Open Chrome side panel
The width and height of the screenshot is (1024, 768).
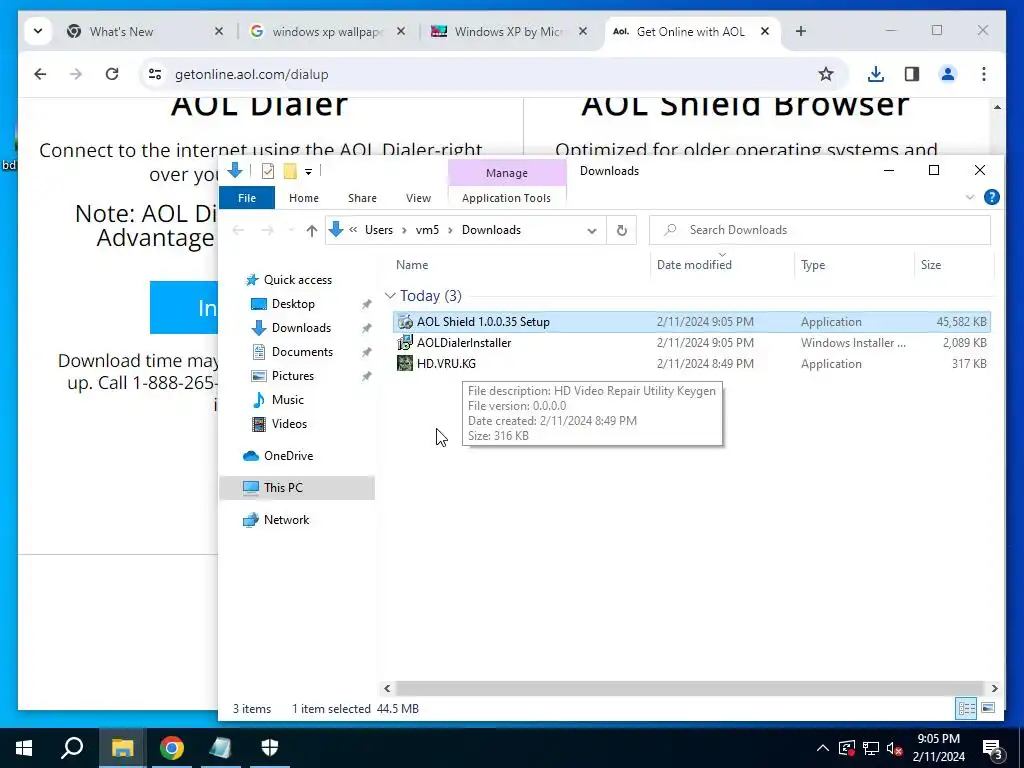pos(912,74)
